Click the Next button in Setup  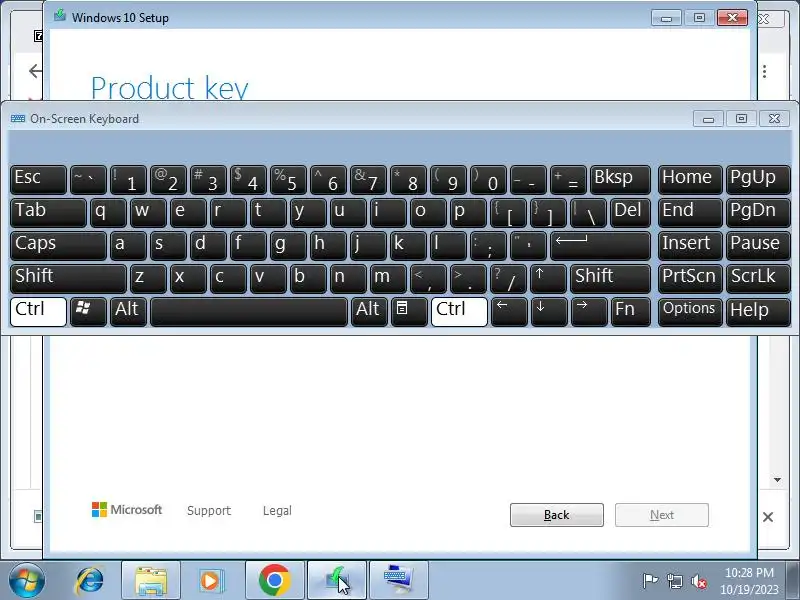pyautogui.click(x=662, y=515)
